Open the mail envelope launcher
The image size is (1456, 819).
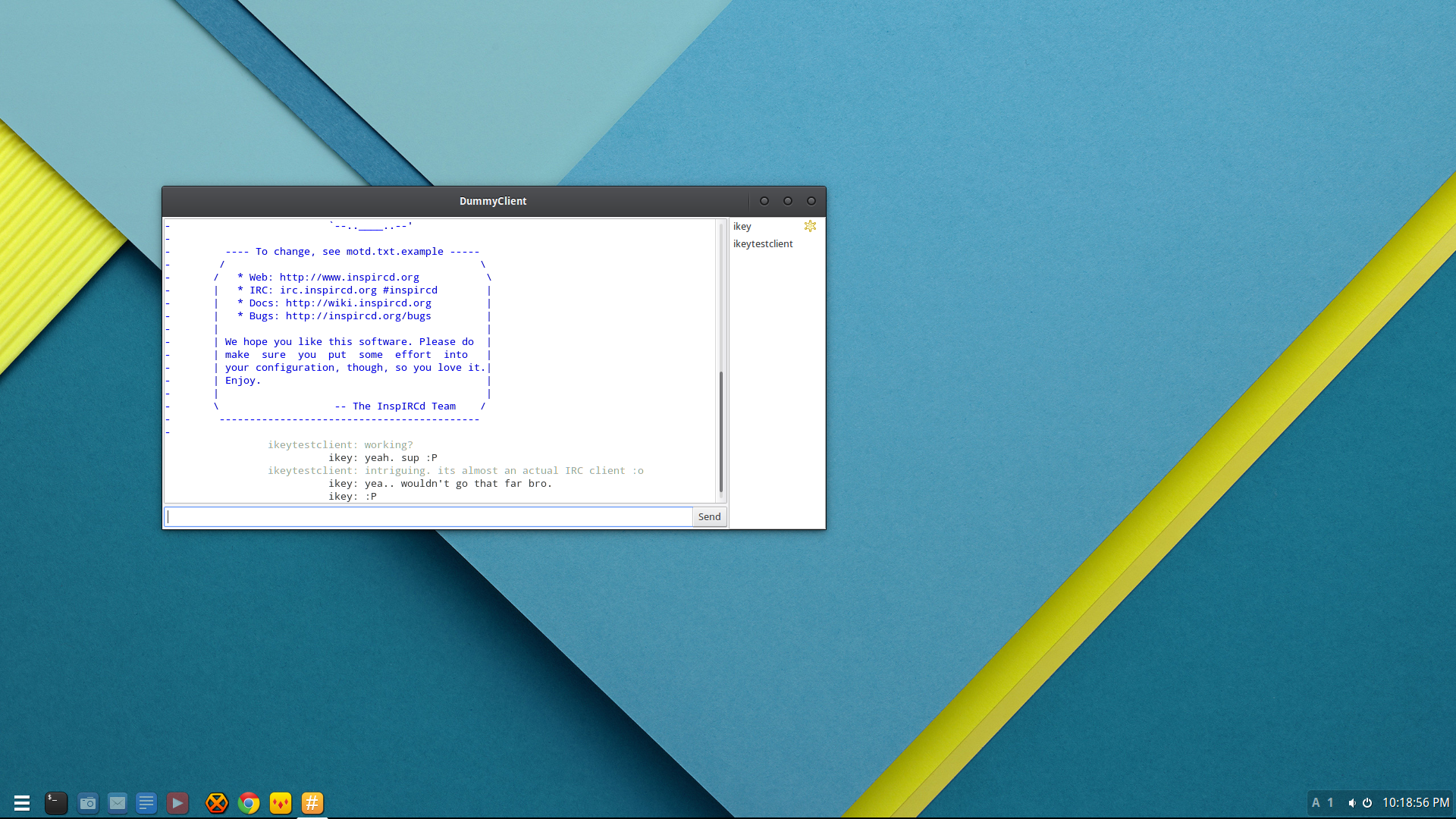click(118, 803)
